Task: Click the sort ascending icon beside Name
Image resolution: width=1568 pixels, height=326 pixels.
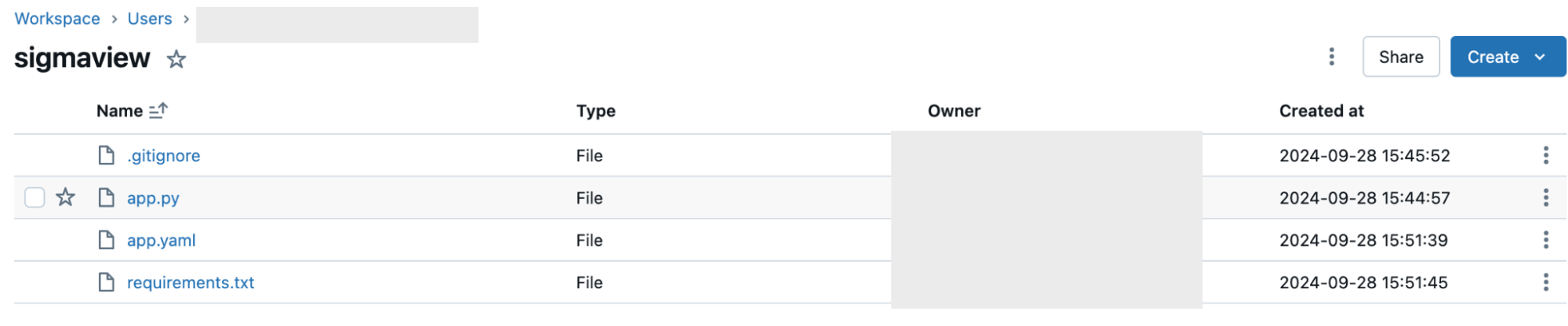Action: point(158,111)
